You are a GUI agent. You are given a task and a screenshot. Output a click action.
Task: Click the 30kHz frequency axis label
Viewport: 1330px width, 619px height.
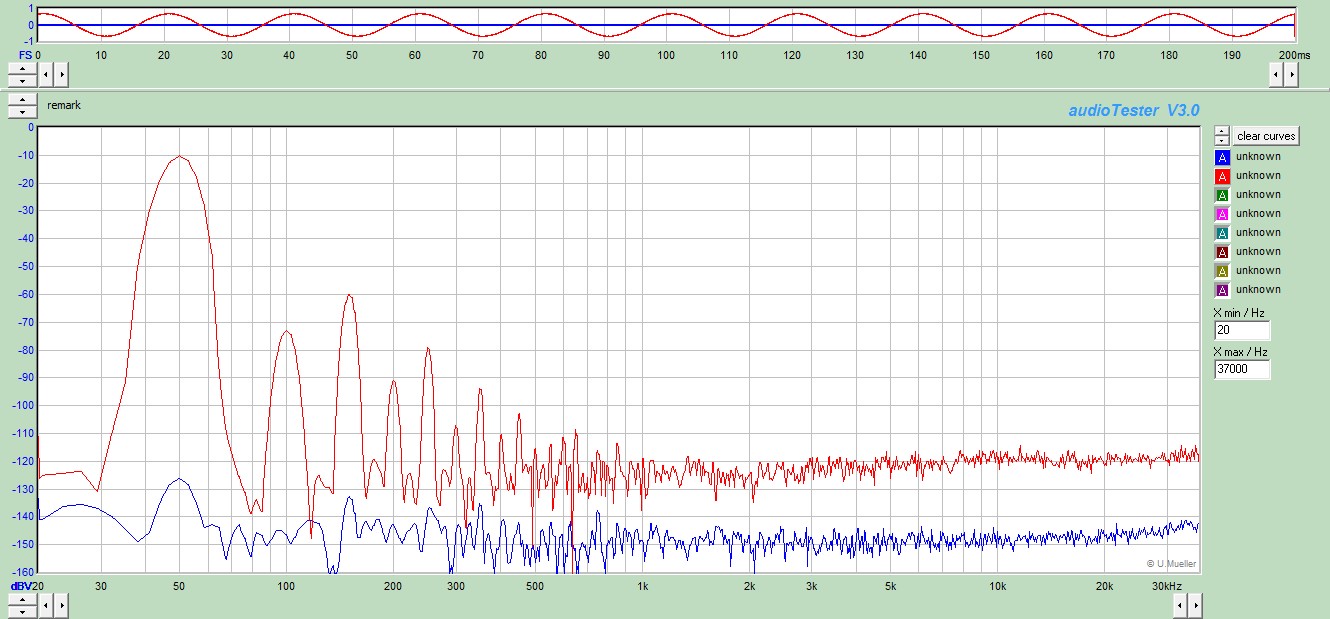[x=1168, y=586]
